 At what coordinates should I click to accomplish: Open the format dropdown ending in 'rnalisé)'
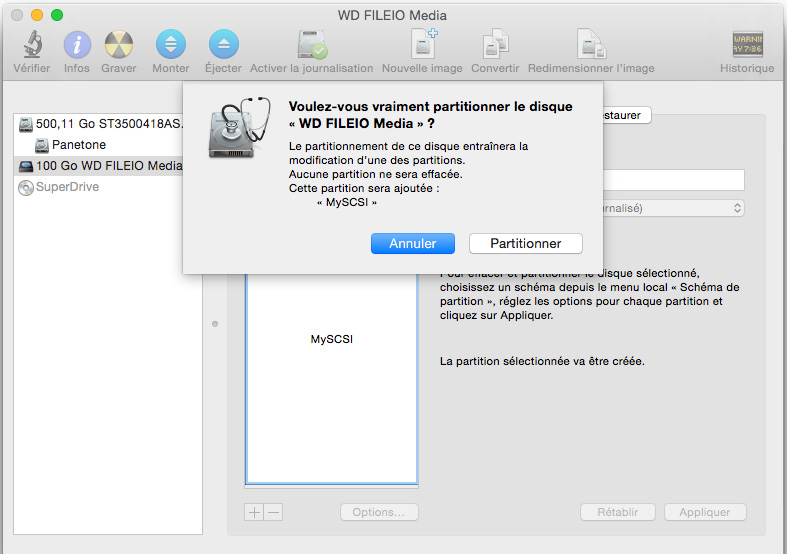point(673,208)
